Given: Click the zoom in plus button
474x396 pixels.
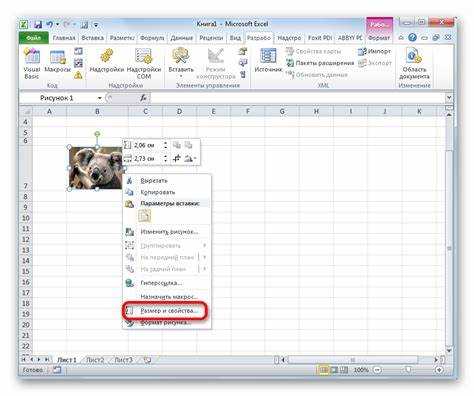Looking at the screenshot, I should [x=439, y=370].
